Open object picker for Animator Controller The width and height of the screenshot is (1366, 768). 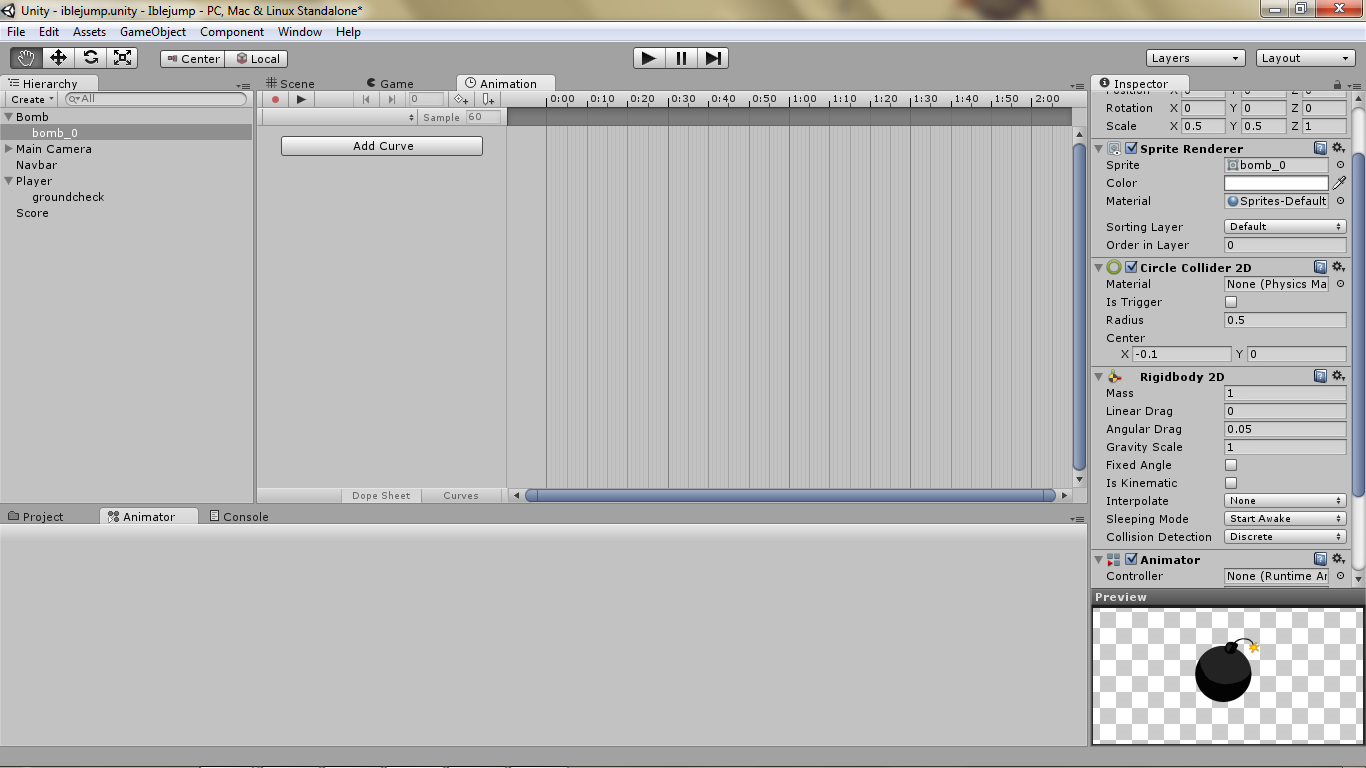[1340, 576]
